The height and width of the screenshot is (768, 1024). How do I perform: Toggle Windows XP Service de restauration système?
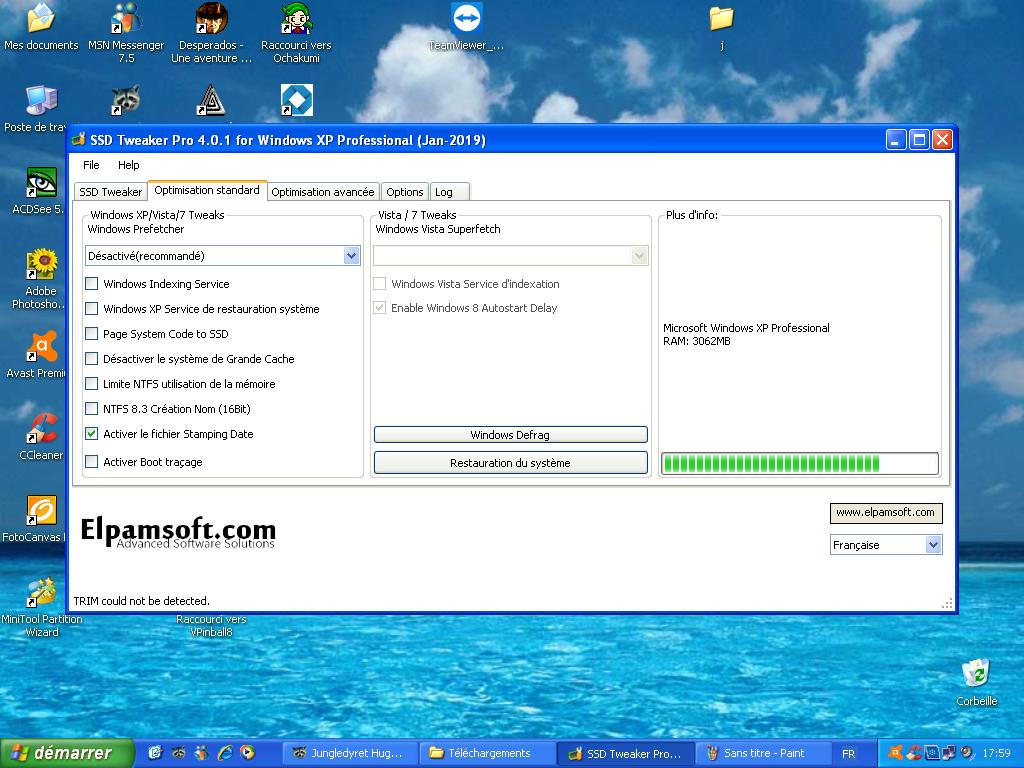coord(91,308)
